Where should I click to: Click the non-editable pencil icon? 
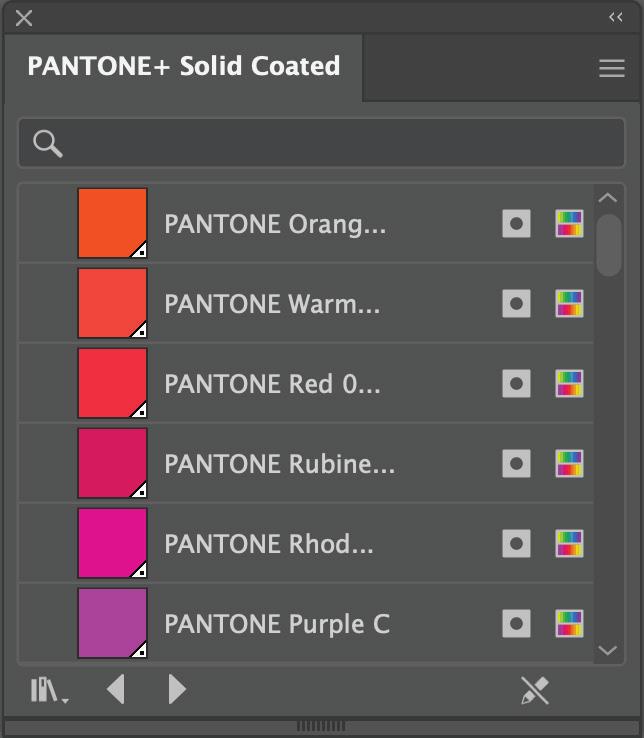535,690
